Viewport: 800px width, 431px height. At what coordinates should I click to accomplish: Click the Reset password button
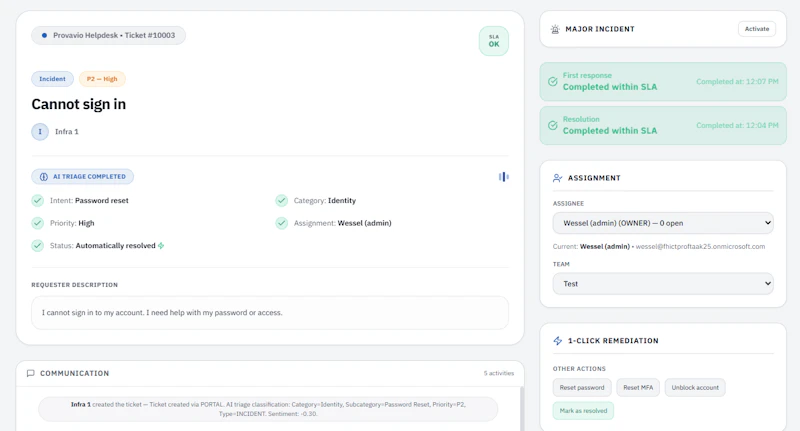coord(582,388)
